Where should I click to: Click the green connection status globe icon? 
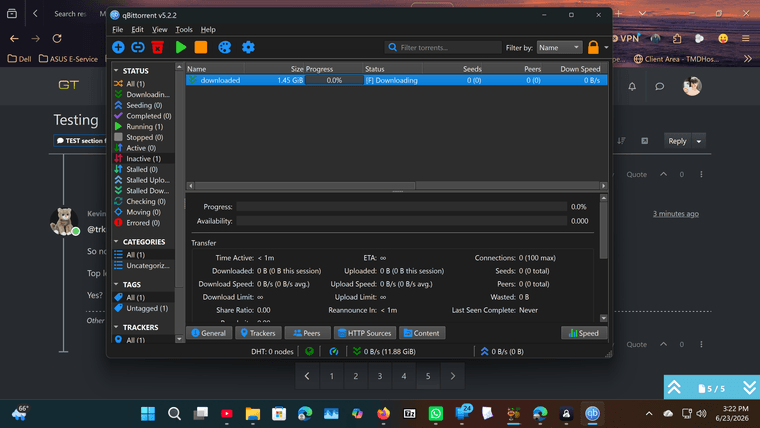coord(309,351)
